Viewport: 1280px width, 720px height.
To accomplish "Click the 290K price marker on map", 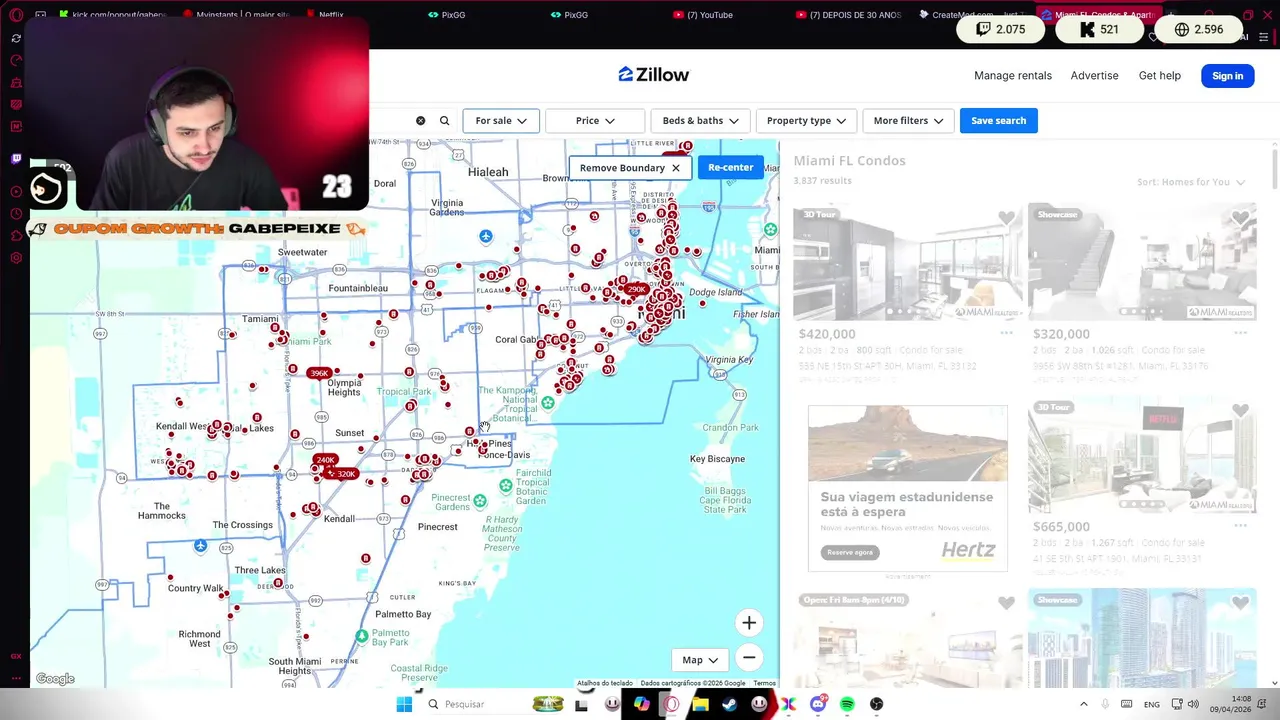I will click(x=636, y=289).
